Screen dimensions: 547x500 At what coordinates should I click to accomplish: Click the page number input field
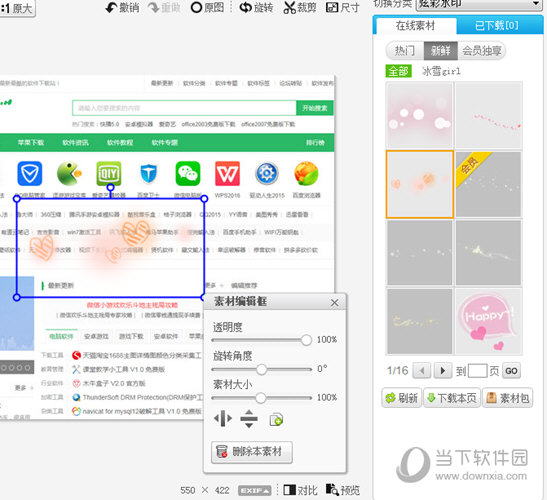477,371
